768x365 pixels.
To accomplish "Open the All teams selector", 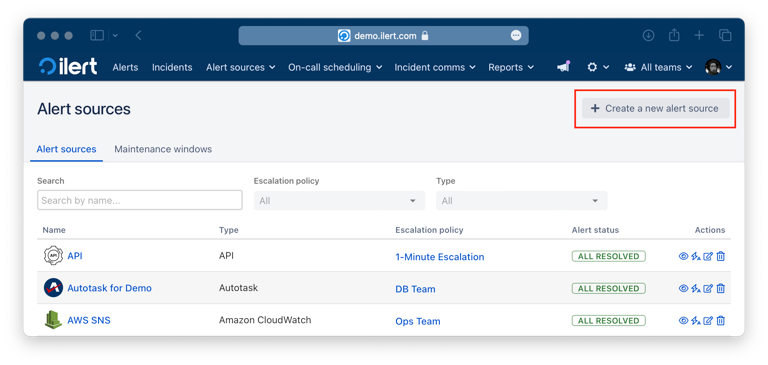I will [658, 68].
